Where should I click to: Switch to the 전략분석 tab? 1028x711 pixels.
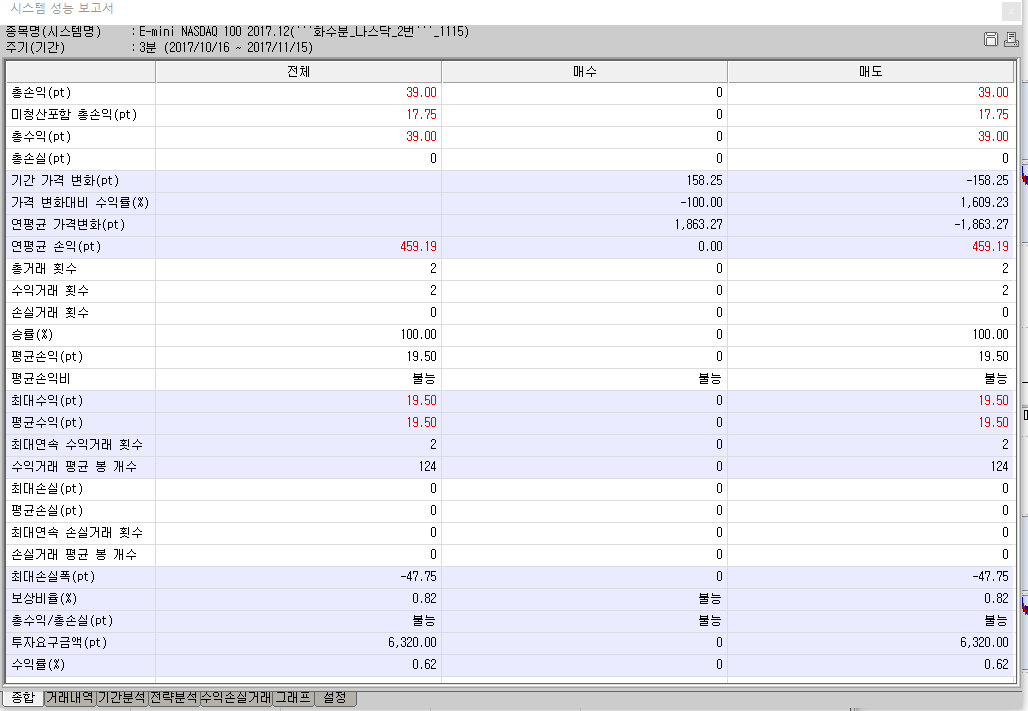click(174, 697)
